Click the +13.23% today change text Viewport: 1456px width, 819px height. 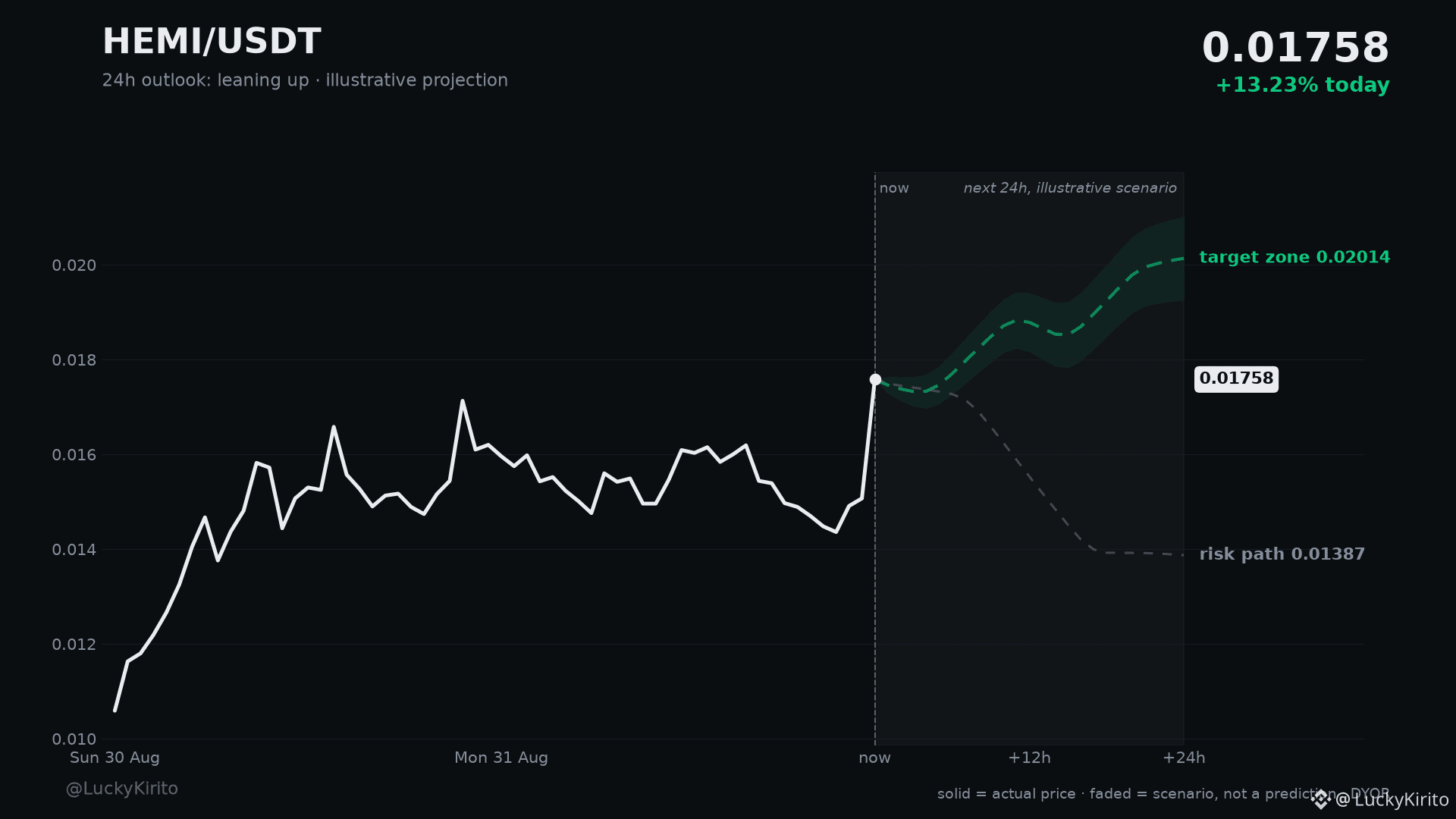(x=1302, y=85)
